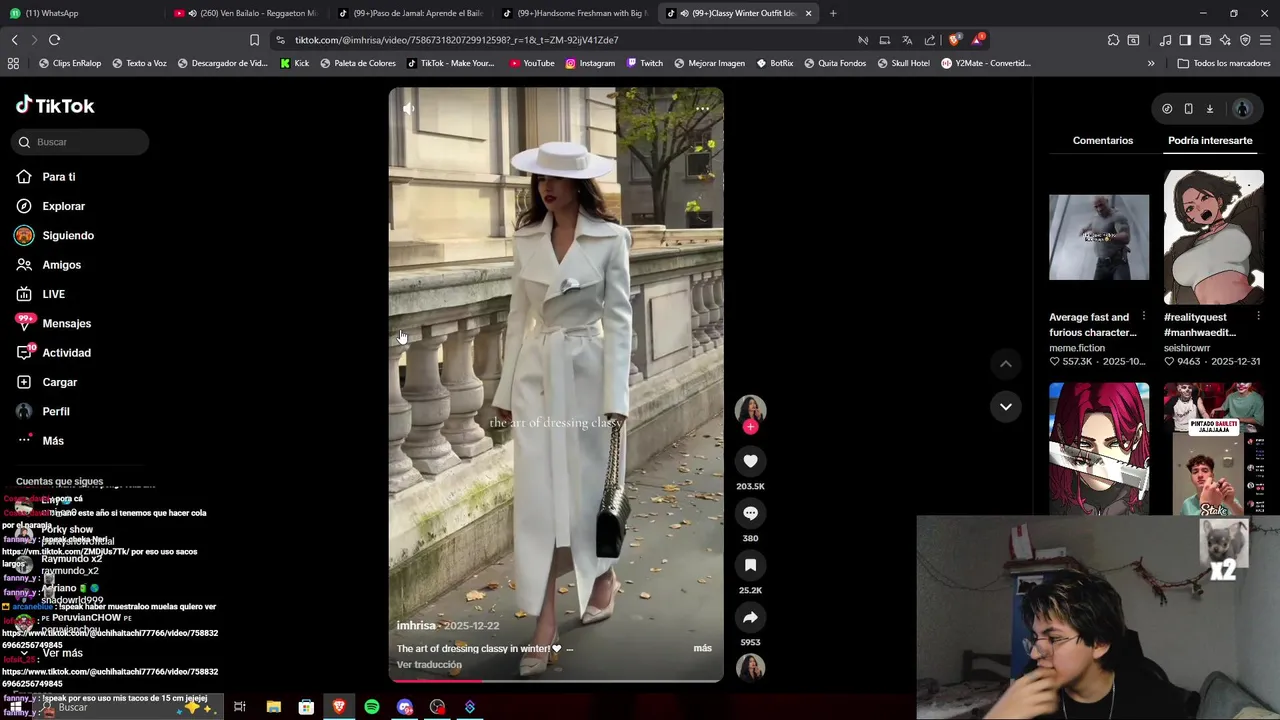The image size is (1280, 720).
Task: Go to the previous video with the up arrow
Action: (x=1005, y=364)
